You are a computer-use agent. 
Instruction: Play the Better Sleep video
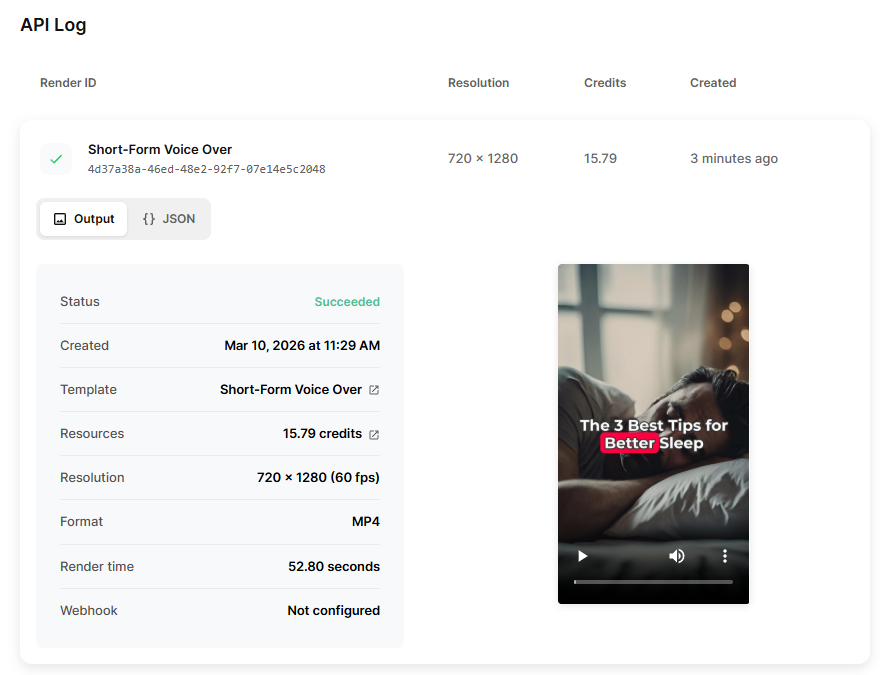click(x=583, y=556)
